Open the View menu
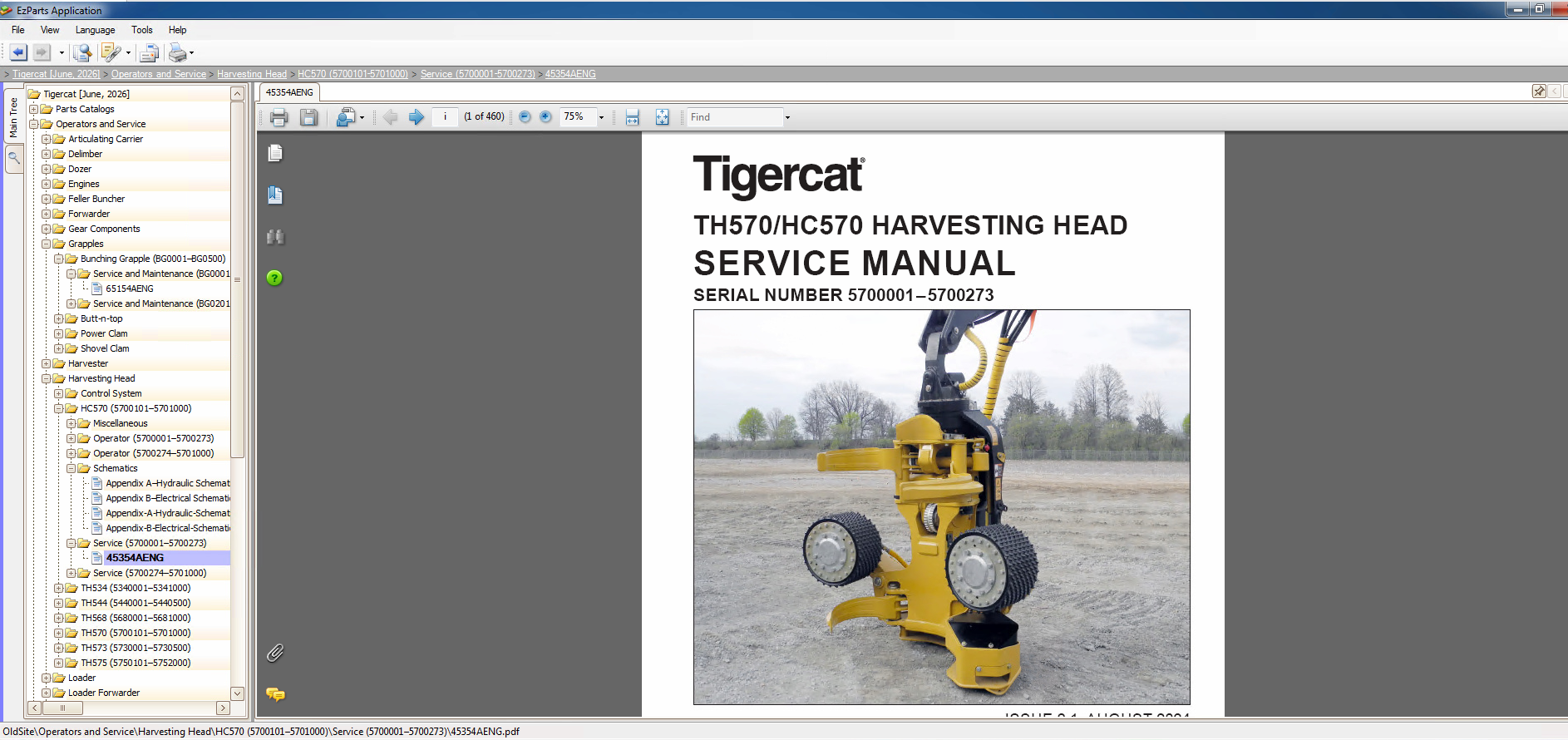Viewport: 1568px width, 740px height. [50, 30]
